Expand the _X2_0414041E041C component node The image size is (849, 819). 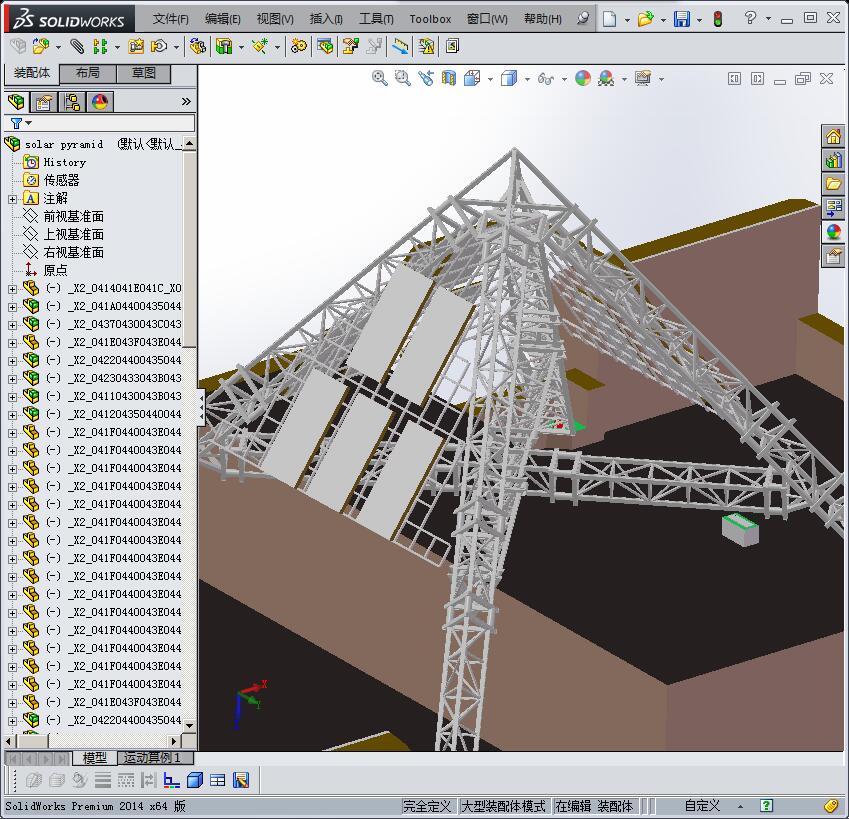pyautogui.click(x=12, y=289)
